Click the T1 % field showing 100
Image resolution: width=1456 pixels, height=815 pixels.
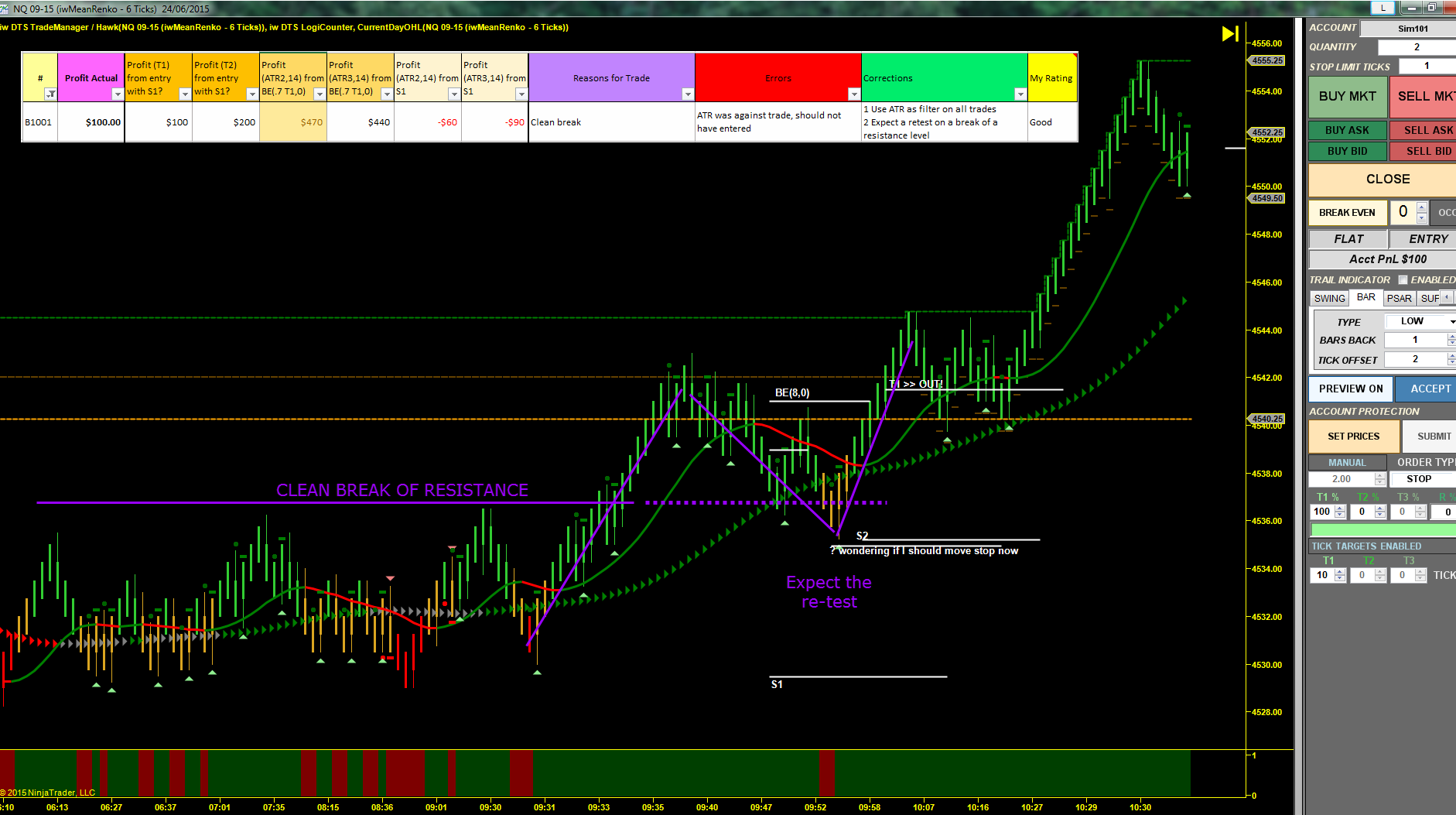click(x=1322, y=512)
